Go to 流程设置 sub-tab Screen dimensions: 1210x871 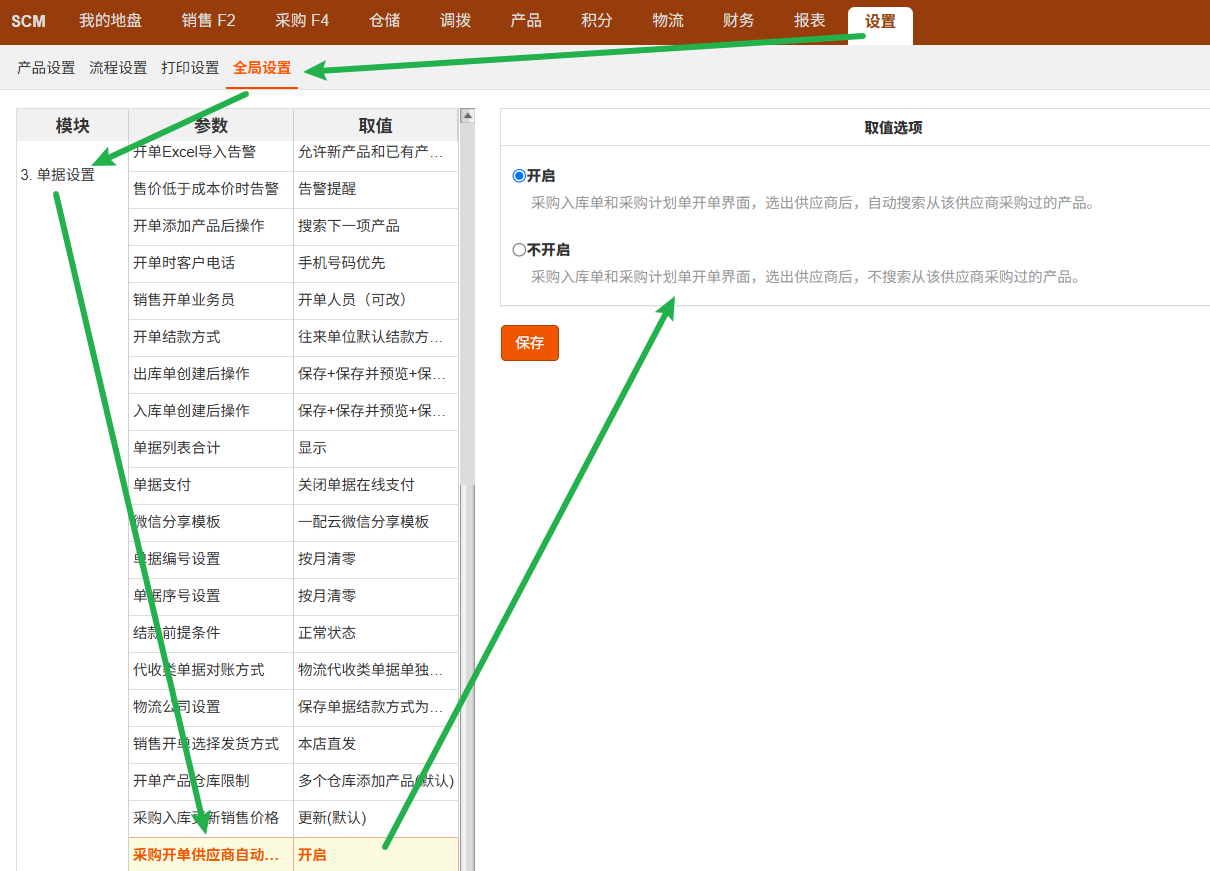point(118,68)
